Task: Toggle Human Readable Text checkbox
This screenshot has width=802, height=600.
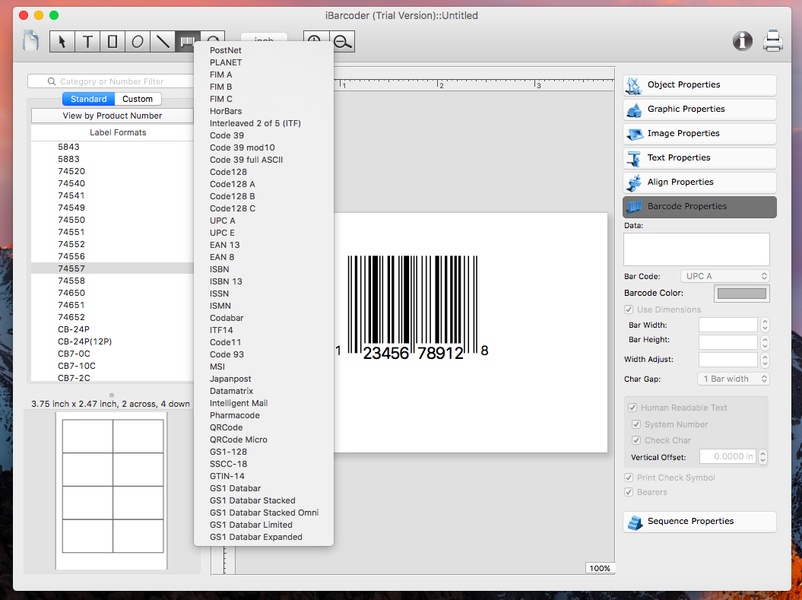Action: click(632, 408)
